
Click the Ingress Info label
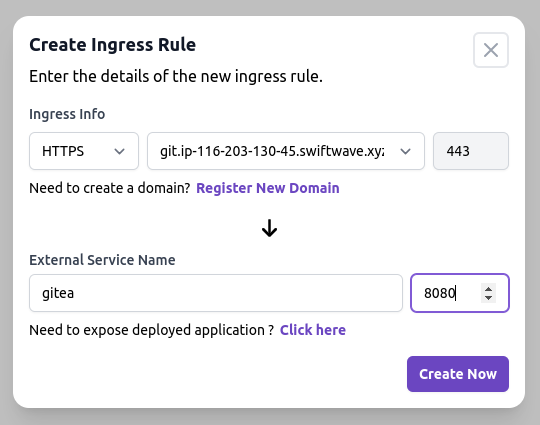pyautogui.click(x=67, y=114)
